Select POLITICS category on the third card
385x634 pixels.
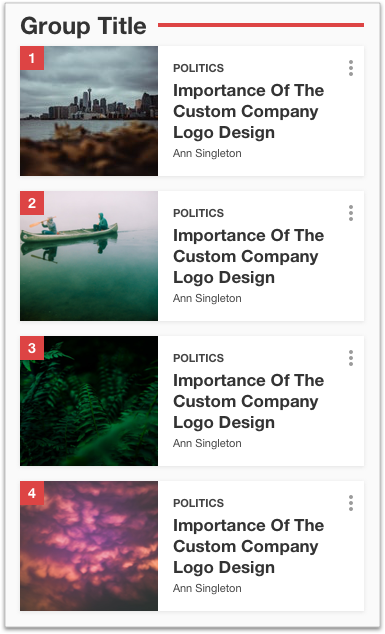(198, 358)
